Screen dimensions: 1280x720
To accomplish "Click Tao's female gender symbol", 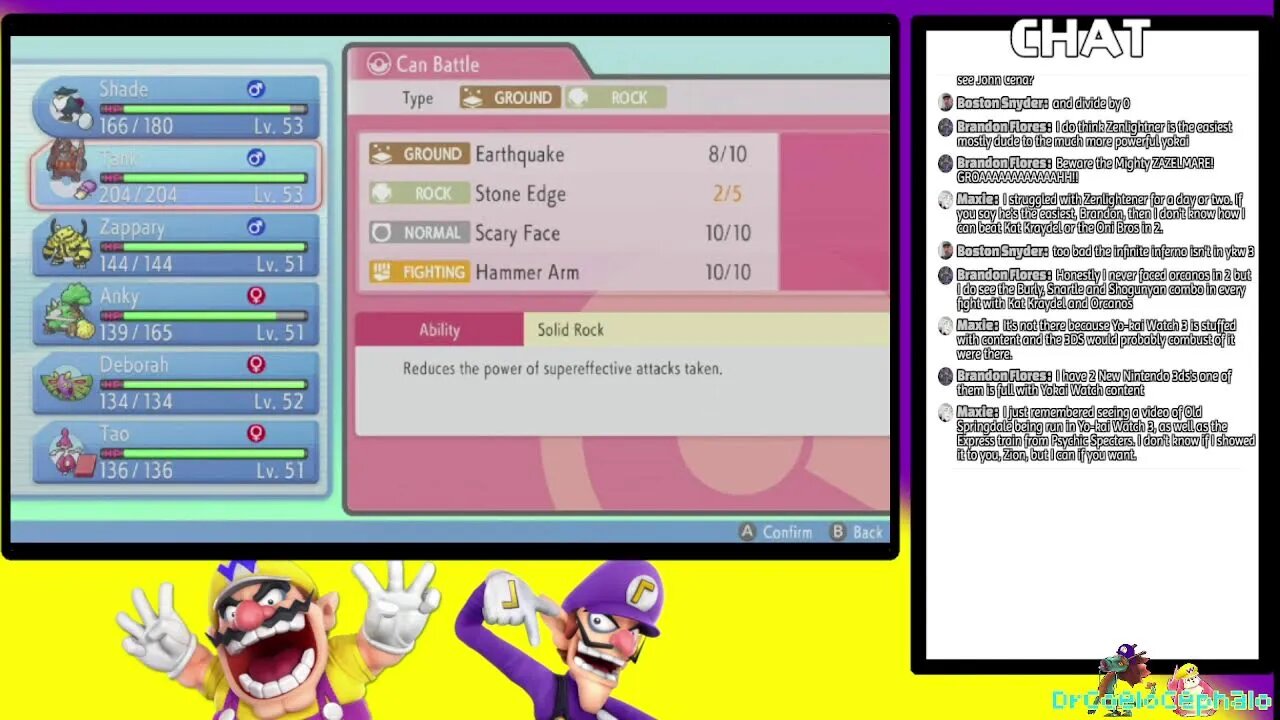I will click(256, 433).
